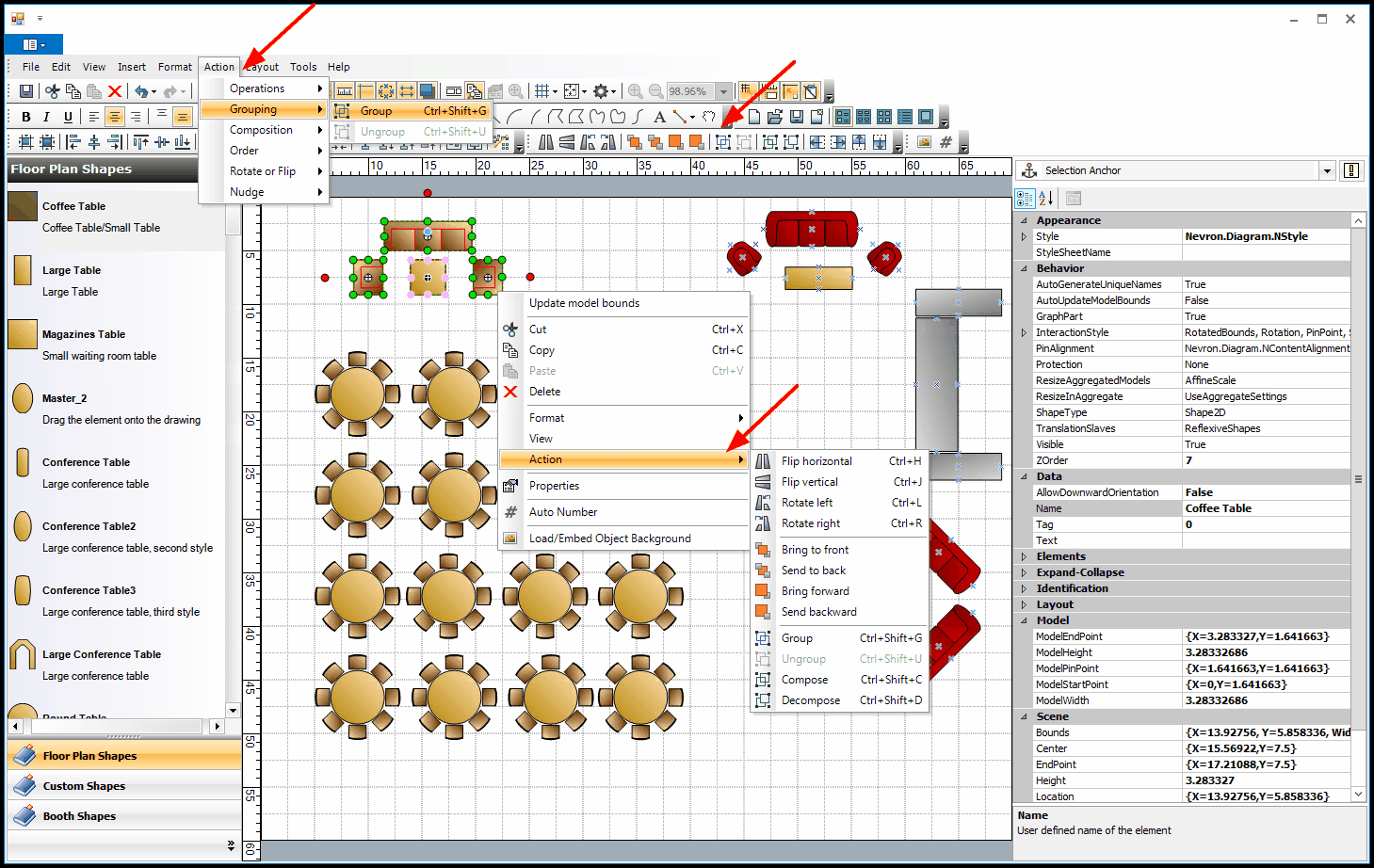Toggle Italic text formatting
The height and width of the screenshot is (868, 1374).
tap(45, 117)
